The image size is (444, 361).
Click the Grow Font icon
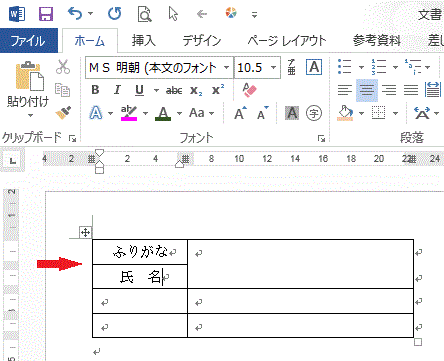pos(240,113)
